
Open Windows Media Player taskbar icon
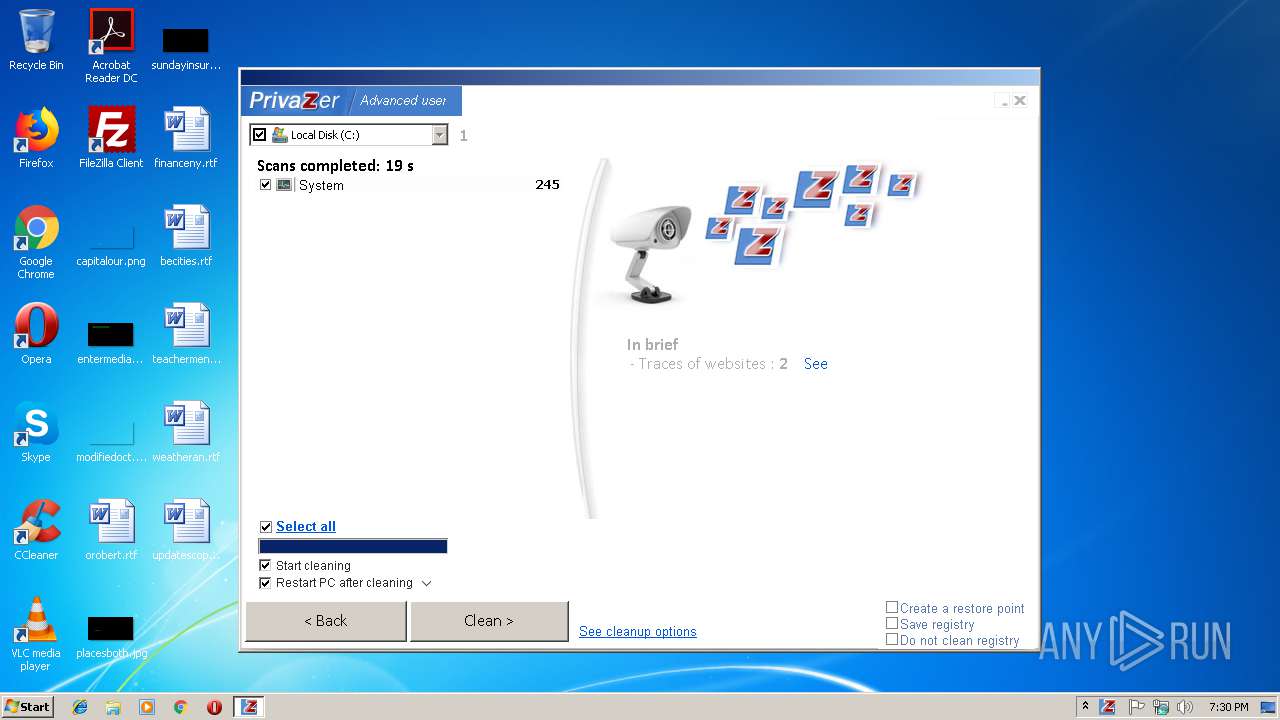[x=147, y=707]
